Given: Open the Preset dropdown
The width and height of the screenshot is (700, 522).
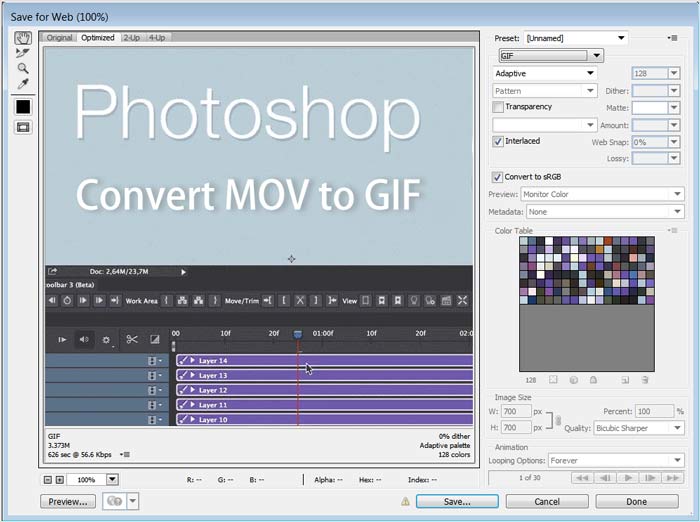Looking at the screenshot, I should click(x=576, y=38).
